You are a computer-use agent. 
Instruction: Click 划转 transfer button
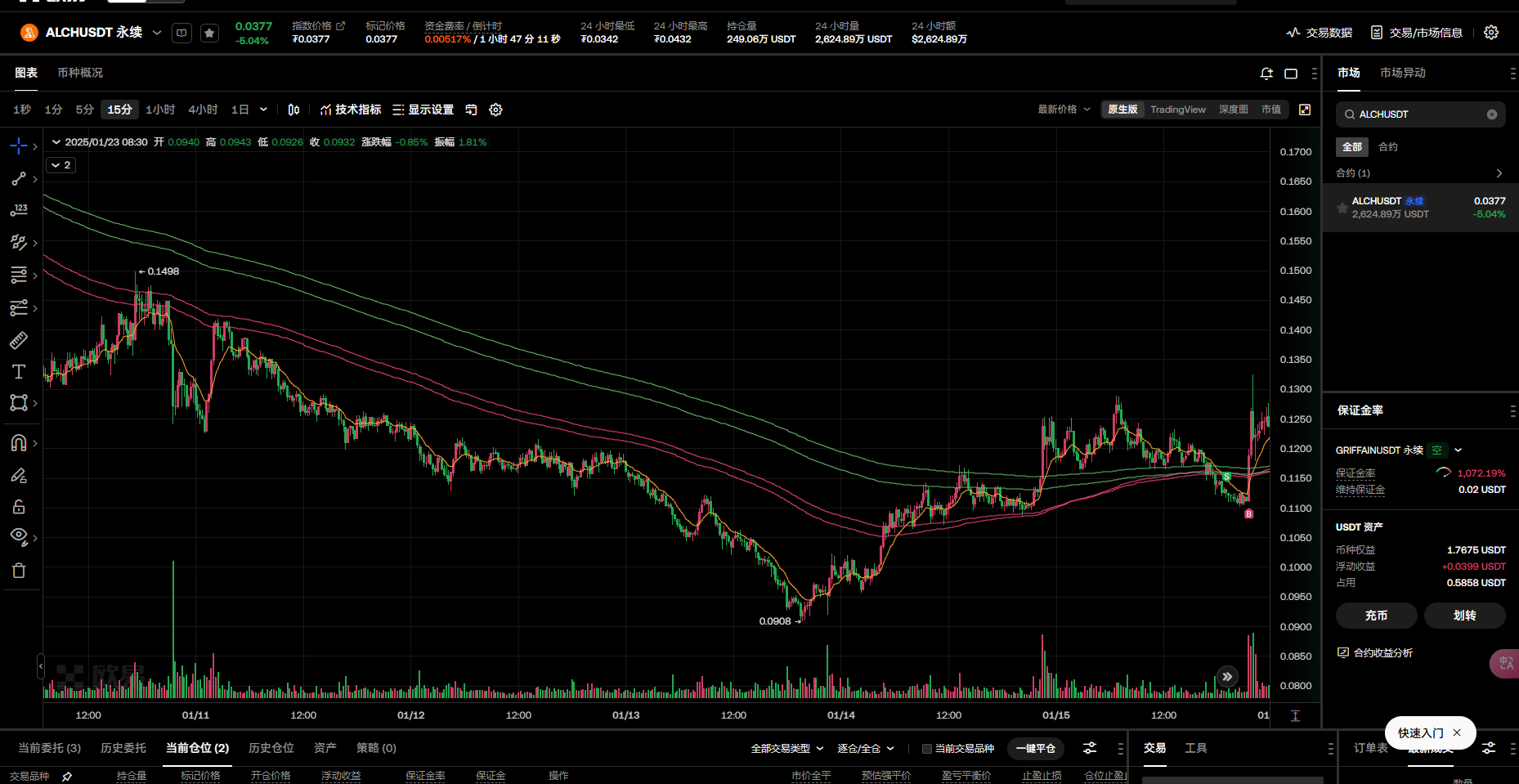(x=1465, y=616)
